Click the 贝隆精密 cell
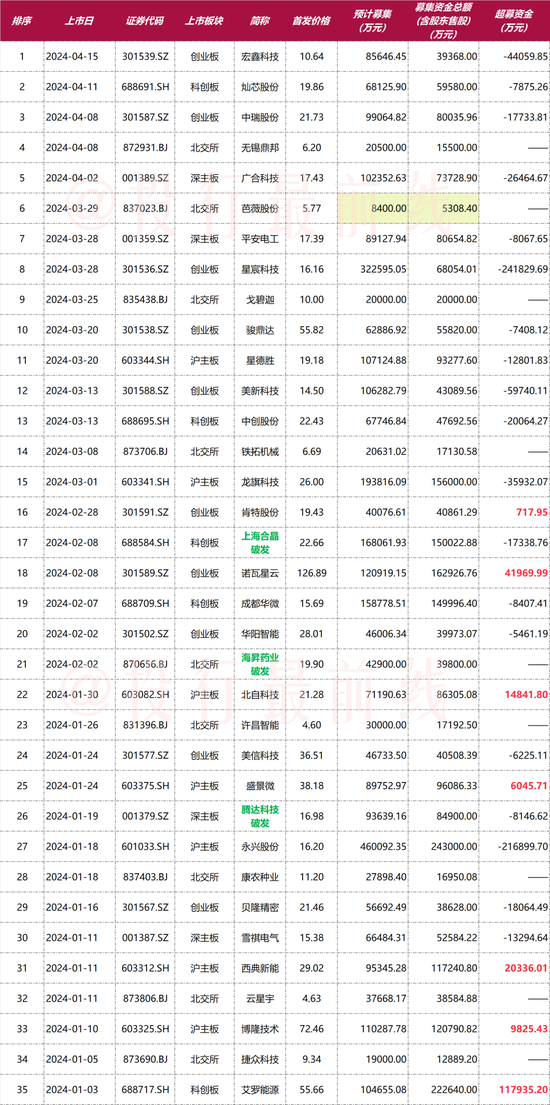Screen dimensions: 550x1105 tap(259, 907)
